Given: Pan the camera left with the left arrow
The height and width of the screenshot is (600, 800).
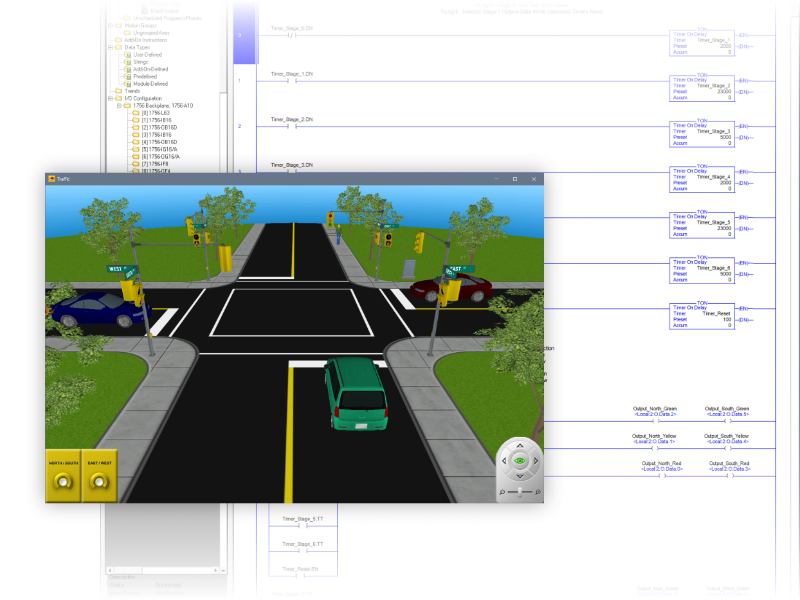Looking at the screenshot, I should 504,461.
